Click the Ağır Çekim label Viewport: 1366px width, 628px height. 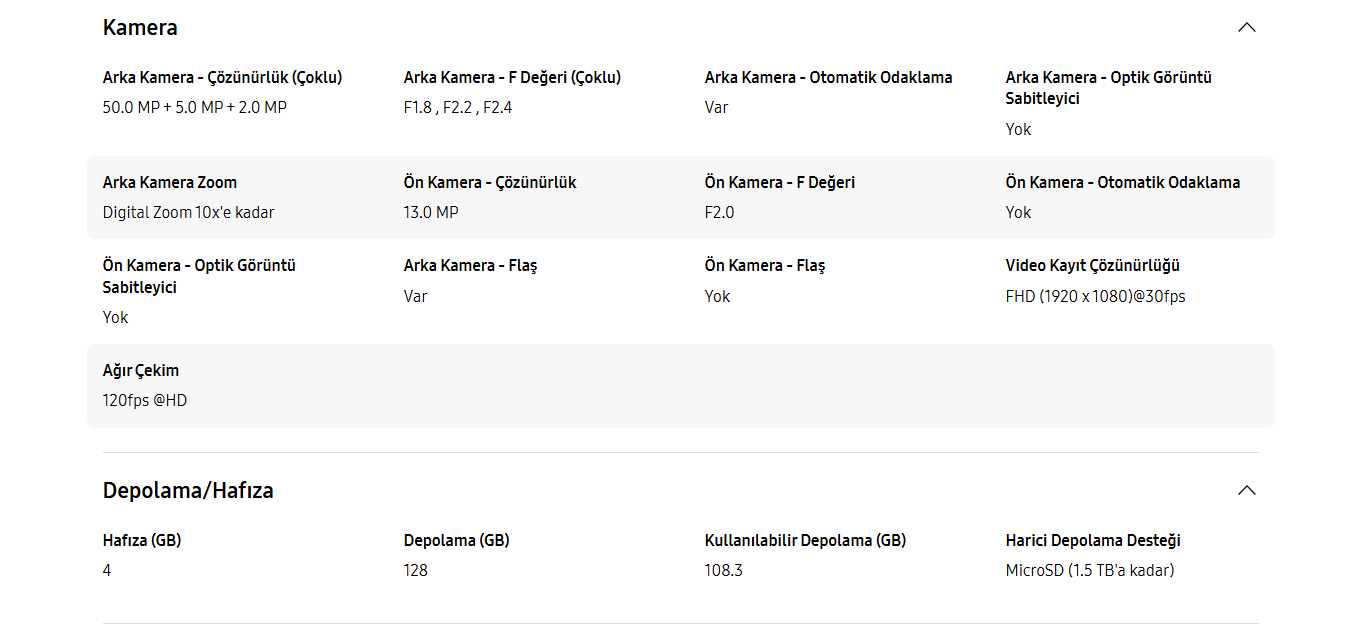tap(141, 370)
